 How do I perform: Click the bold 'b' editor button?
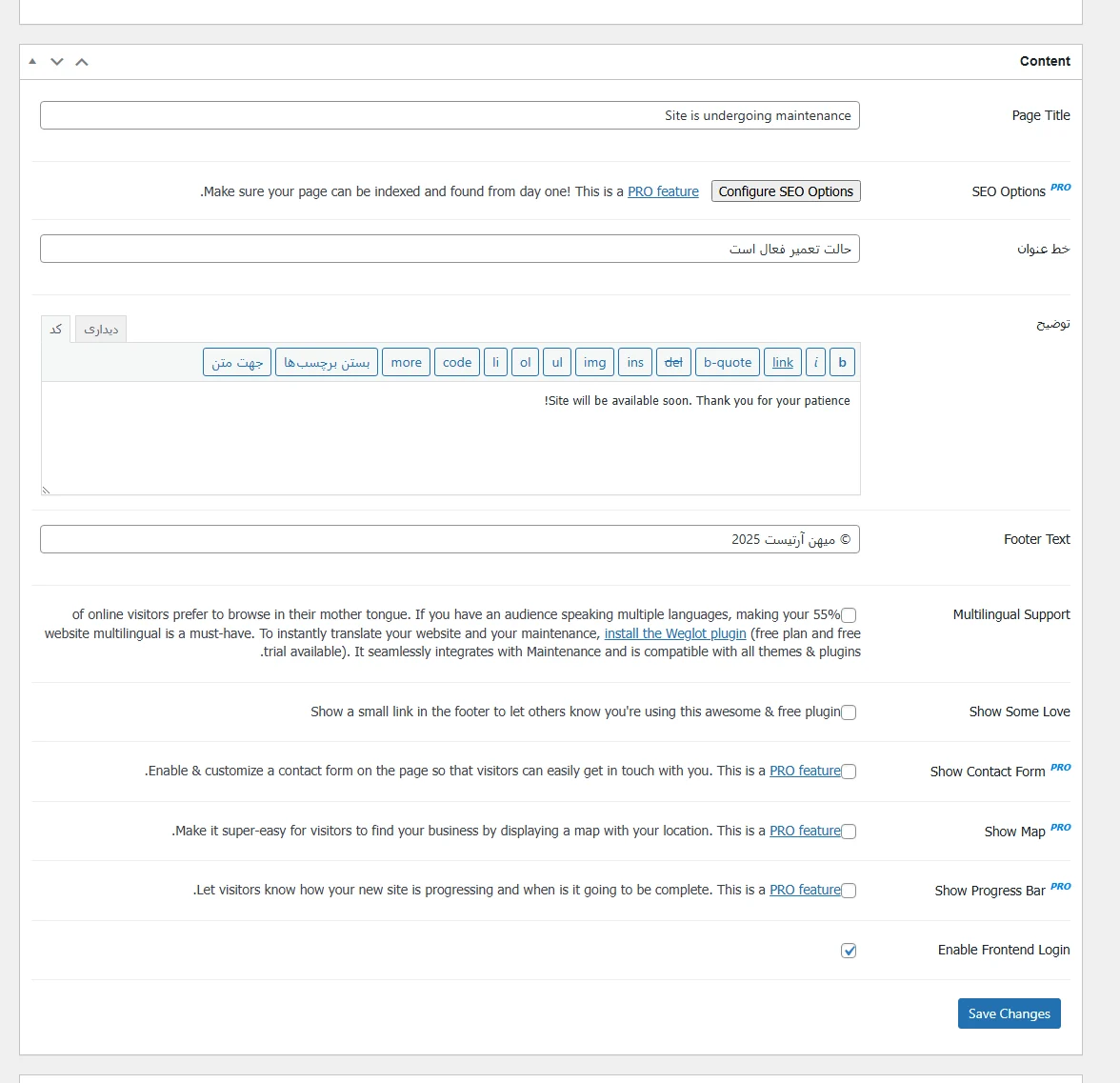842,362
